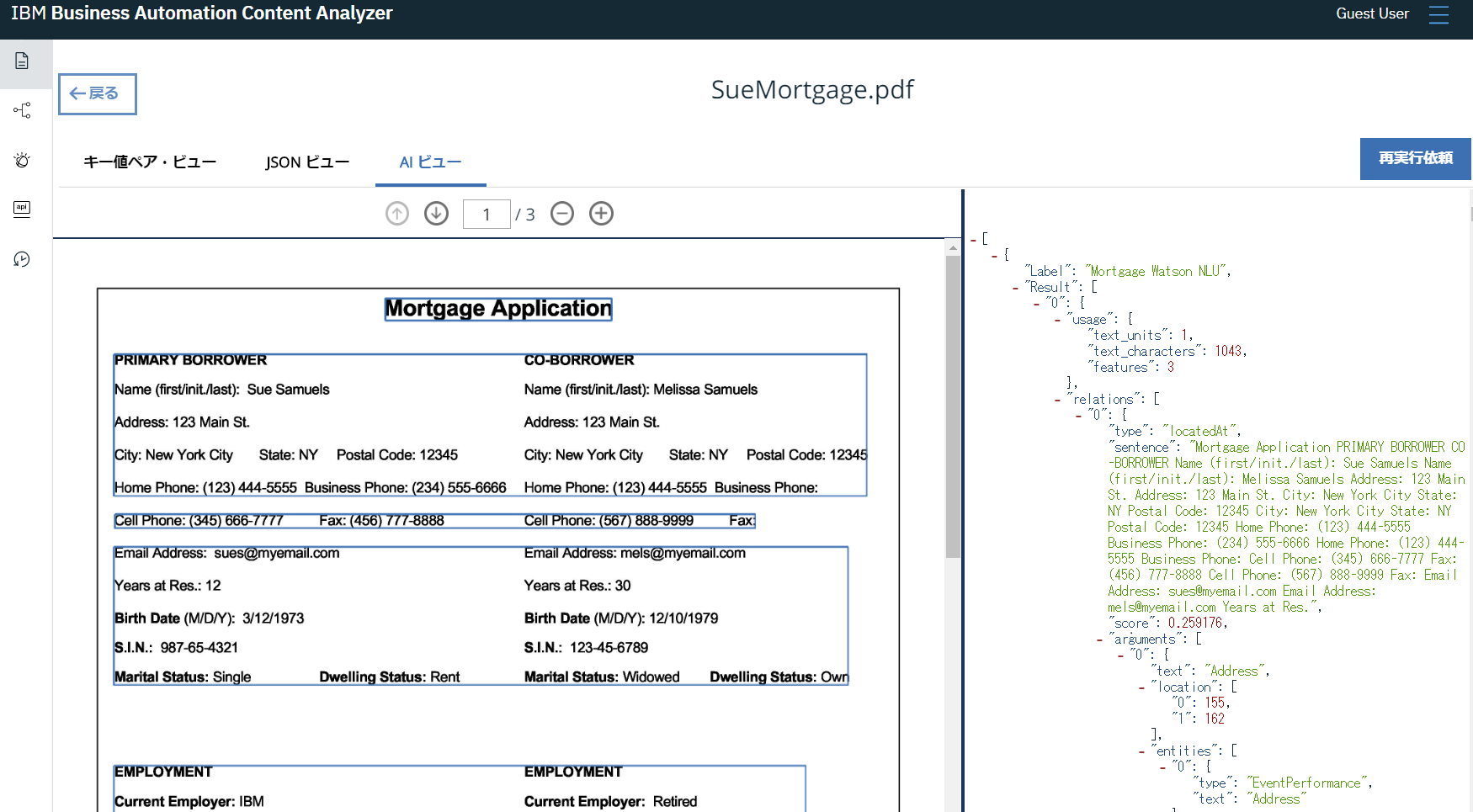
Task: Collapse the "arguments" JSON node
Action: point(1100,640)
